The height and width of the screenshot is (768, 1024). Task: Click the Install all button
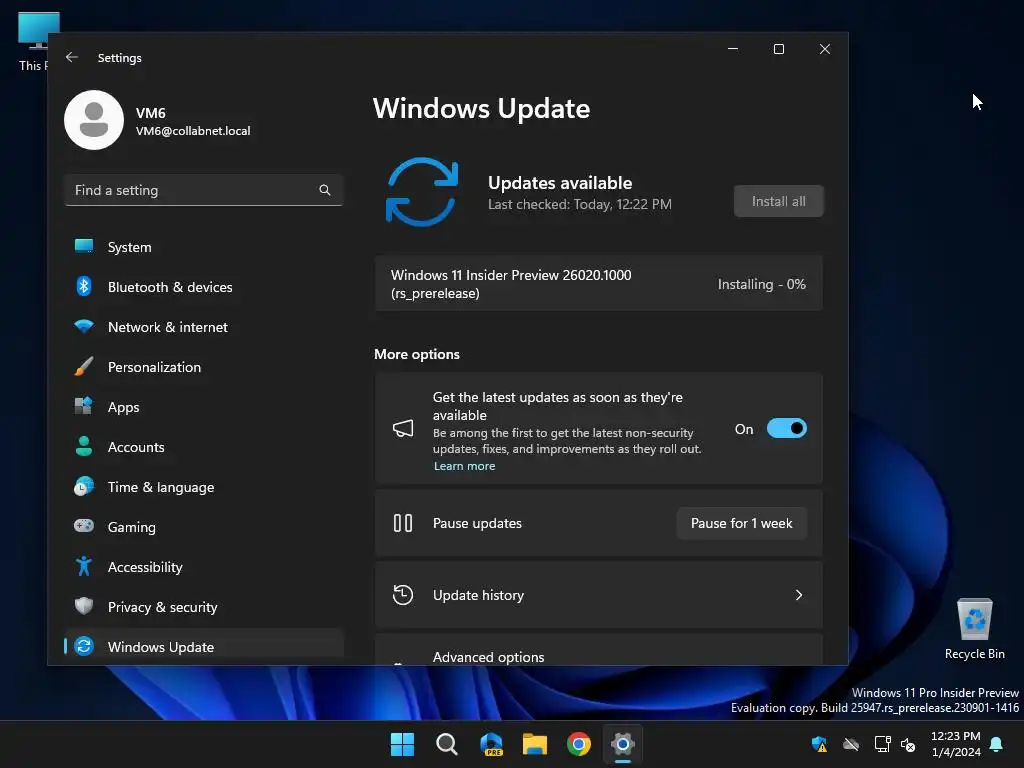[x=778, y=201]
